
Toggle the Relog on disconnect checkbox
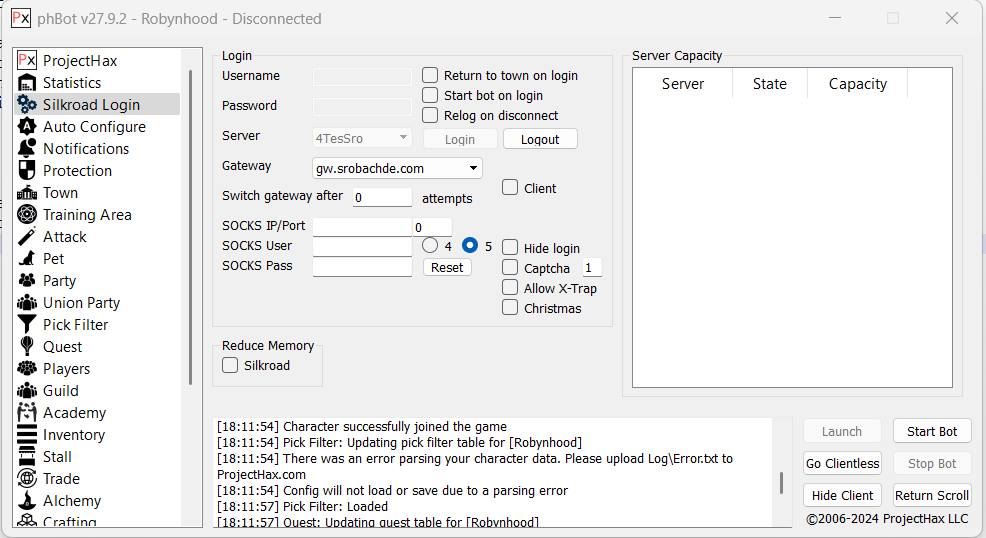click(x=430, y=115)
